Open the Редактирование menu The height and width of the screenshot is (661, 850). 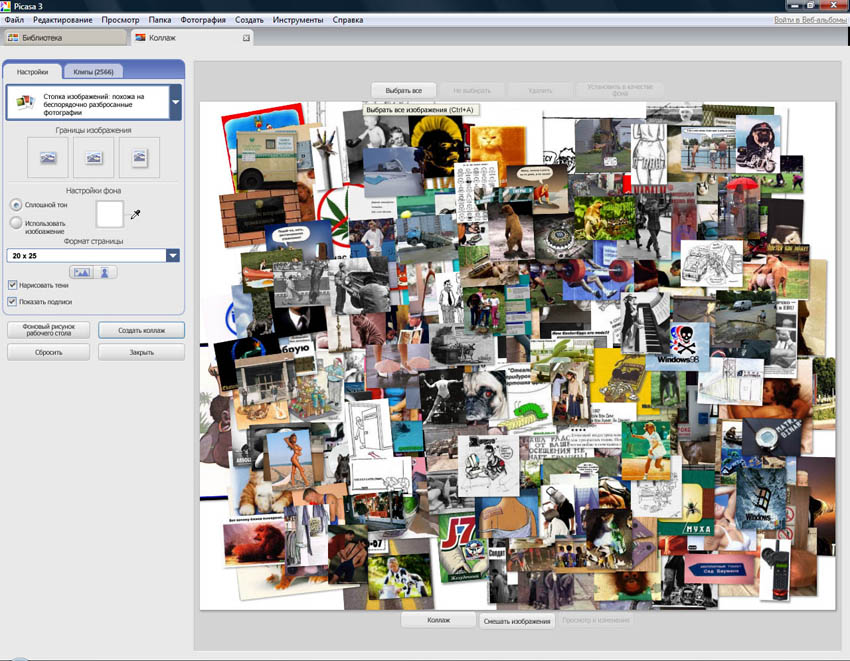[x=62, y=20]
